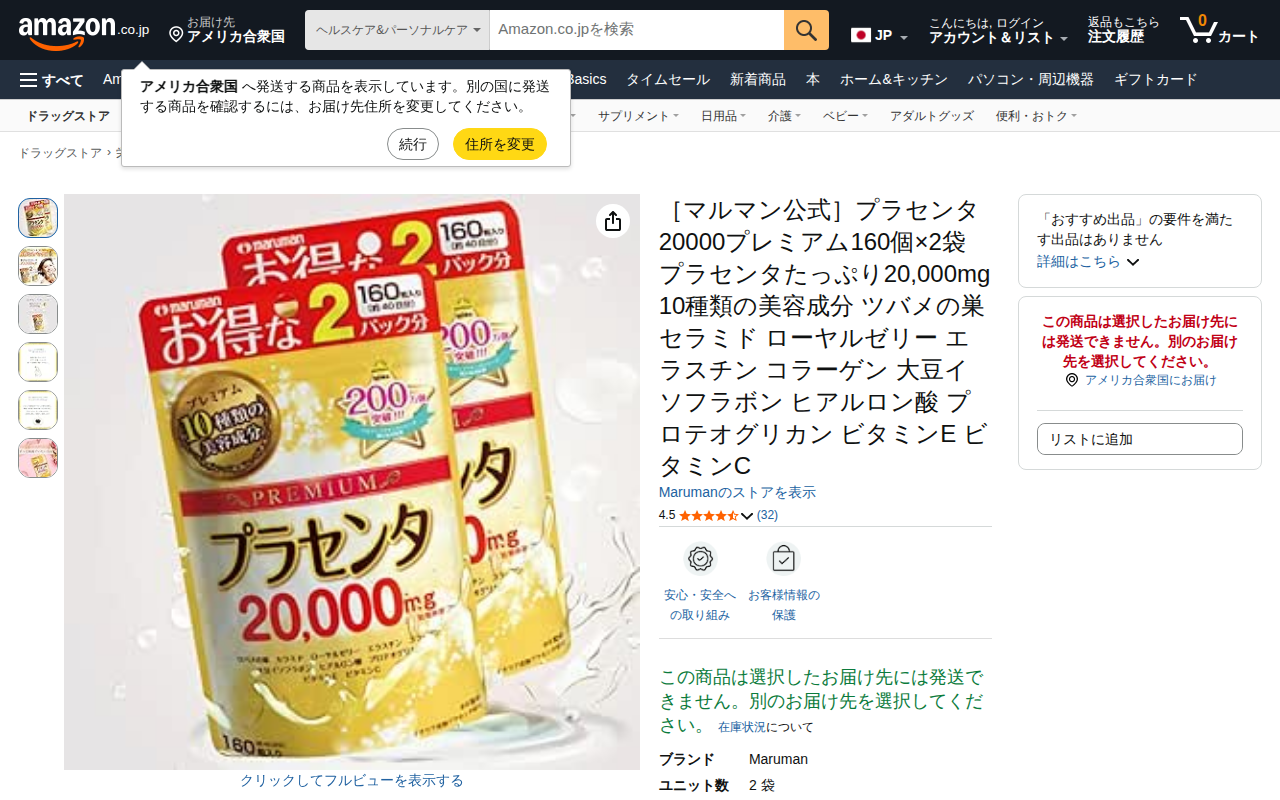Viewport: 1280px width, 800px height.
Task: Open the Marumanのストアを表示 link
Action: [x=737, y=493]
